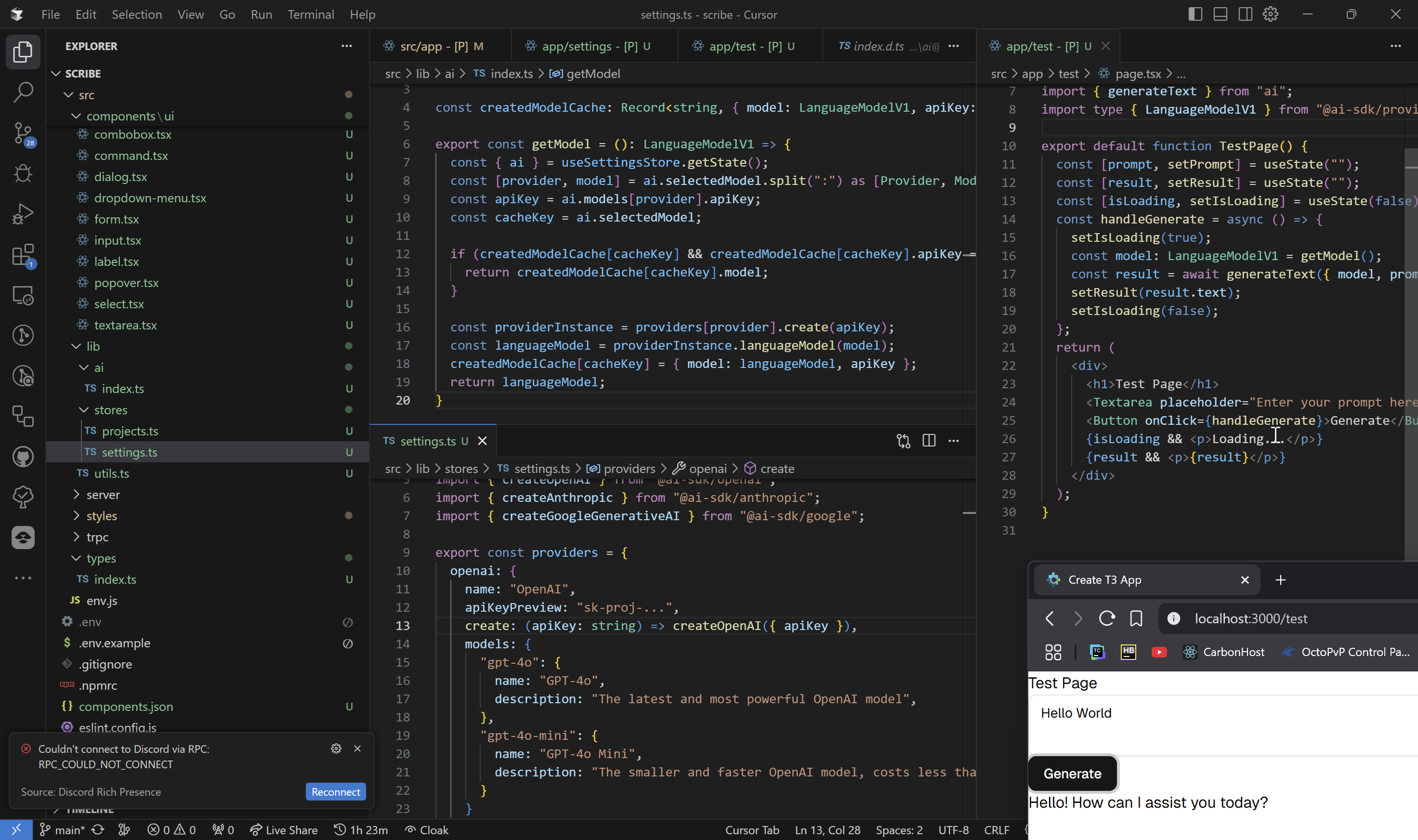
Task: Open the Search view in activity bar
Action: [x=23, y=92]
